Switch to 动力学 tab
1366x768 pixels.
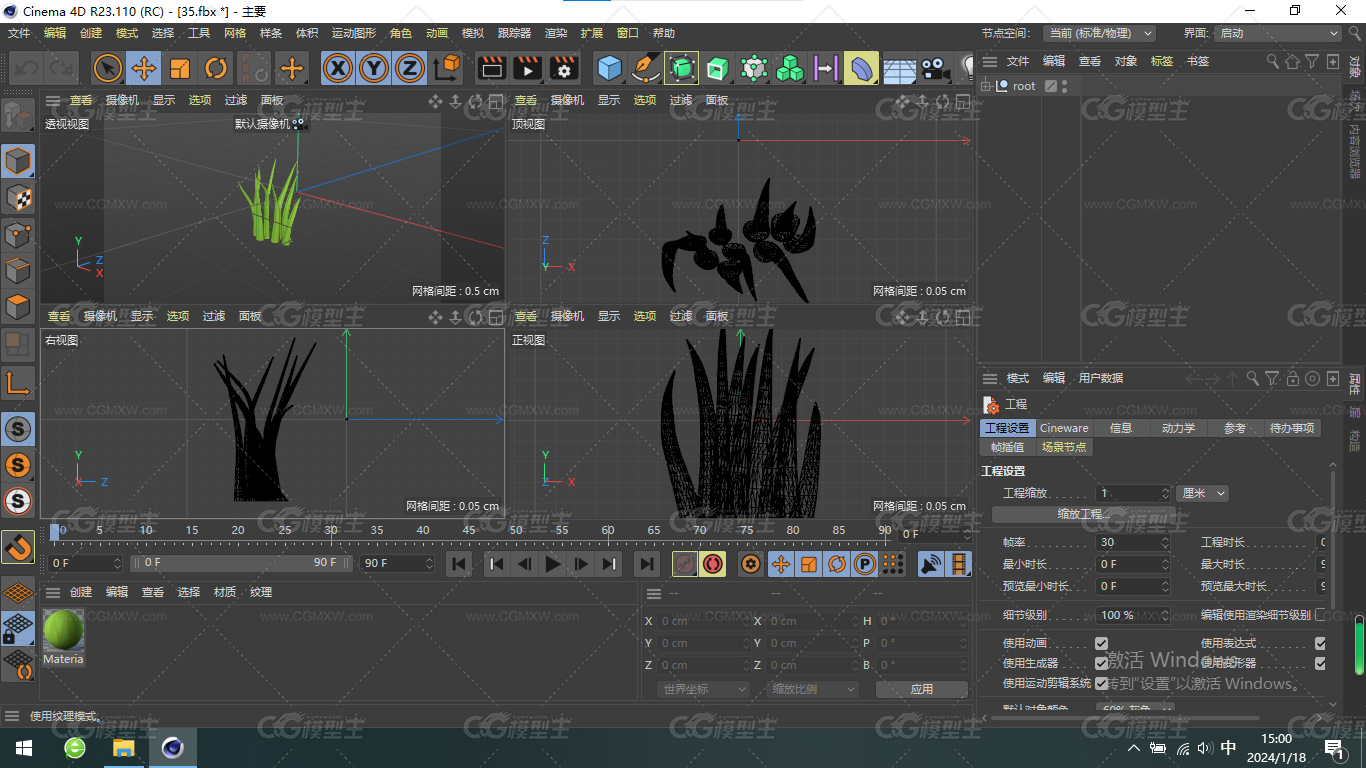pos(1178,428)
